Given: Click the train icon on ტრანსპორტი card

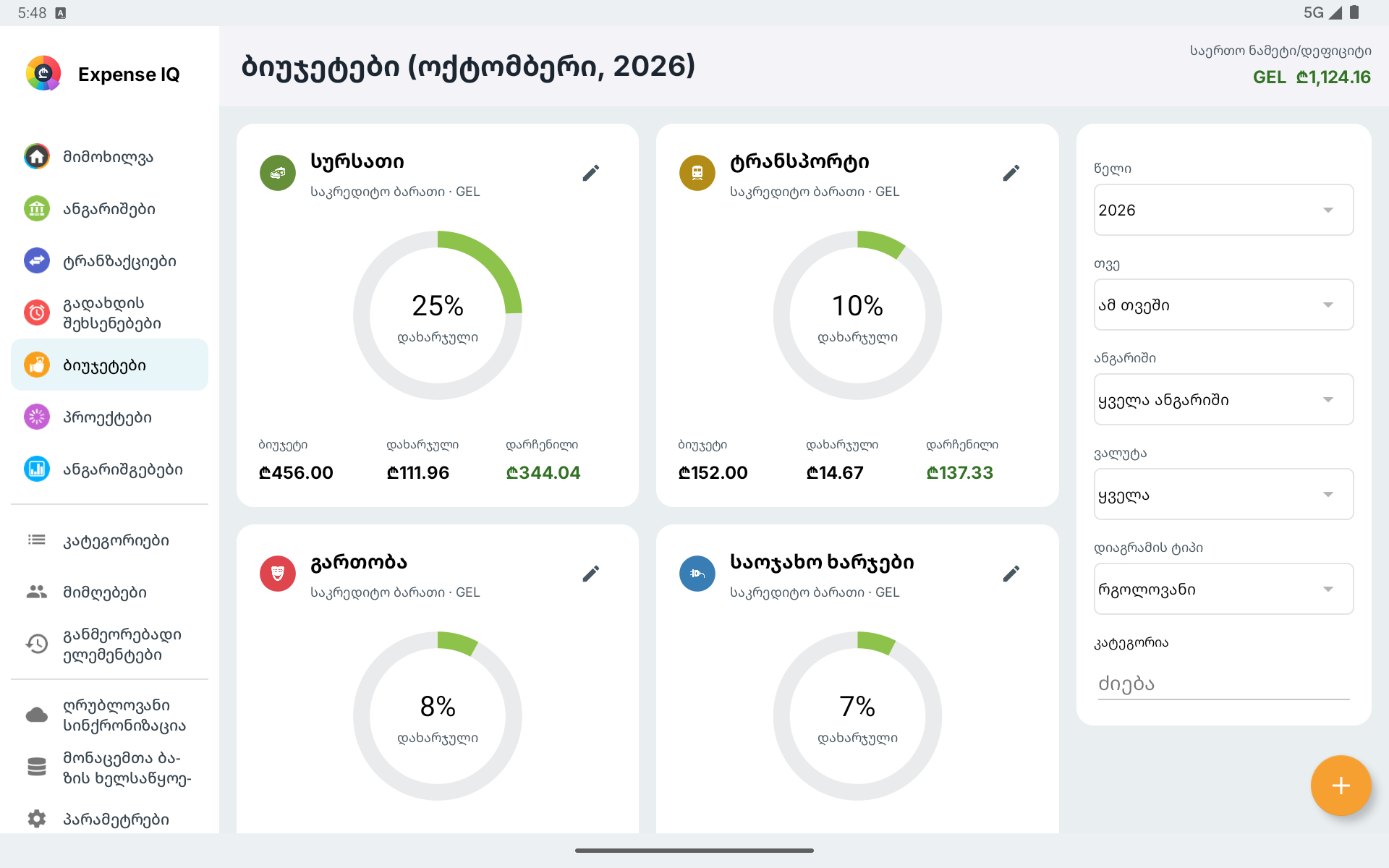Looking at the screenshot, I should (x=697, y=173).
